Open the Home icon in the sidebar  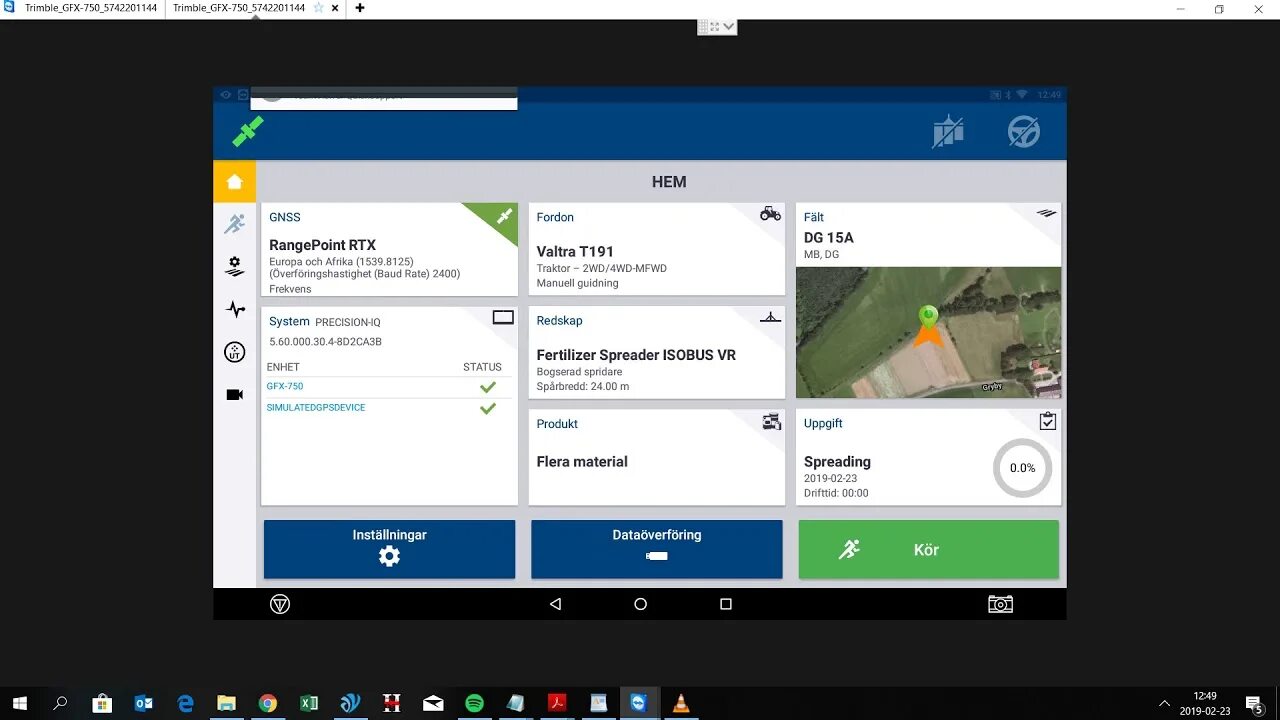coord(234,182)
